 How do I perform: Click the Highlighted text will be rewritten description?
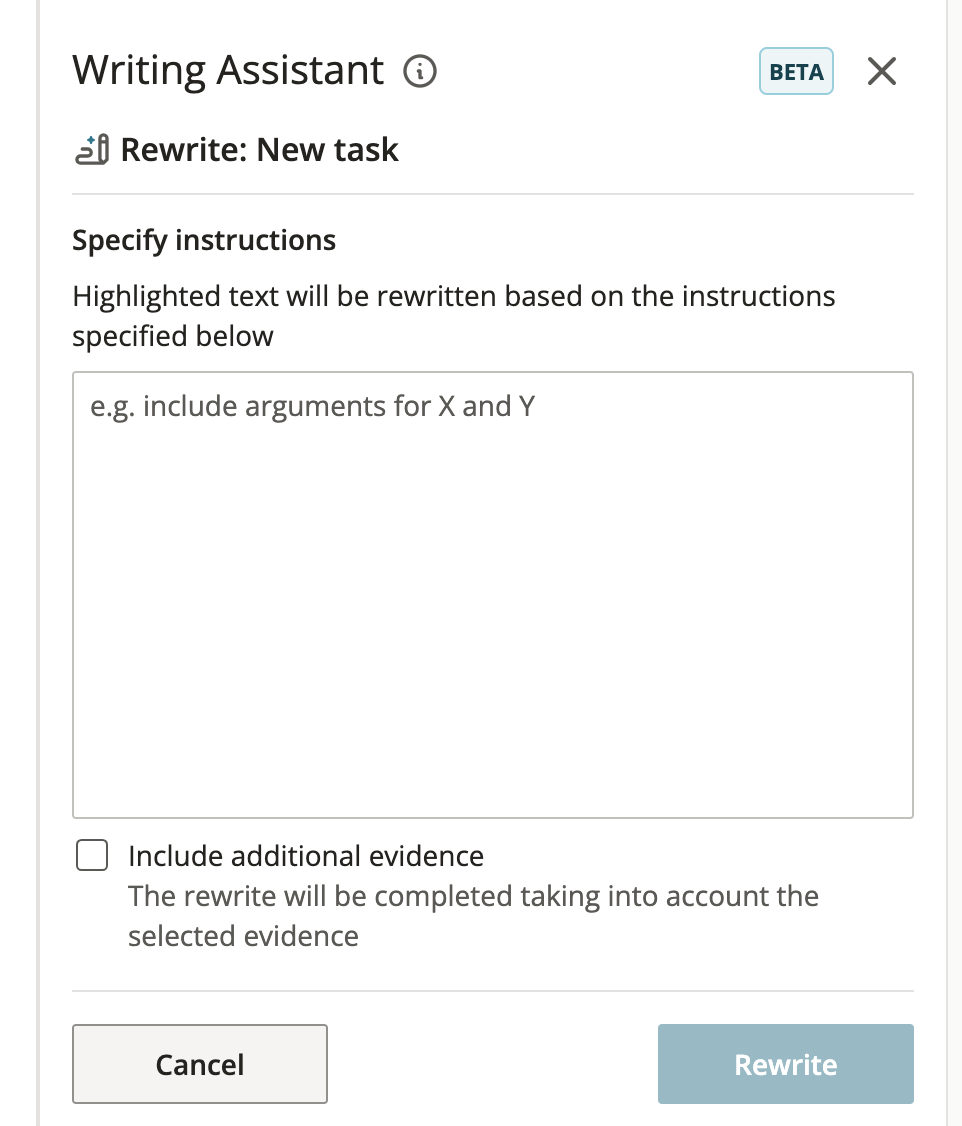click(454, 316)
